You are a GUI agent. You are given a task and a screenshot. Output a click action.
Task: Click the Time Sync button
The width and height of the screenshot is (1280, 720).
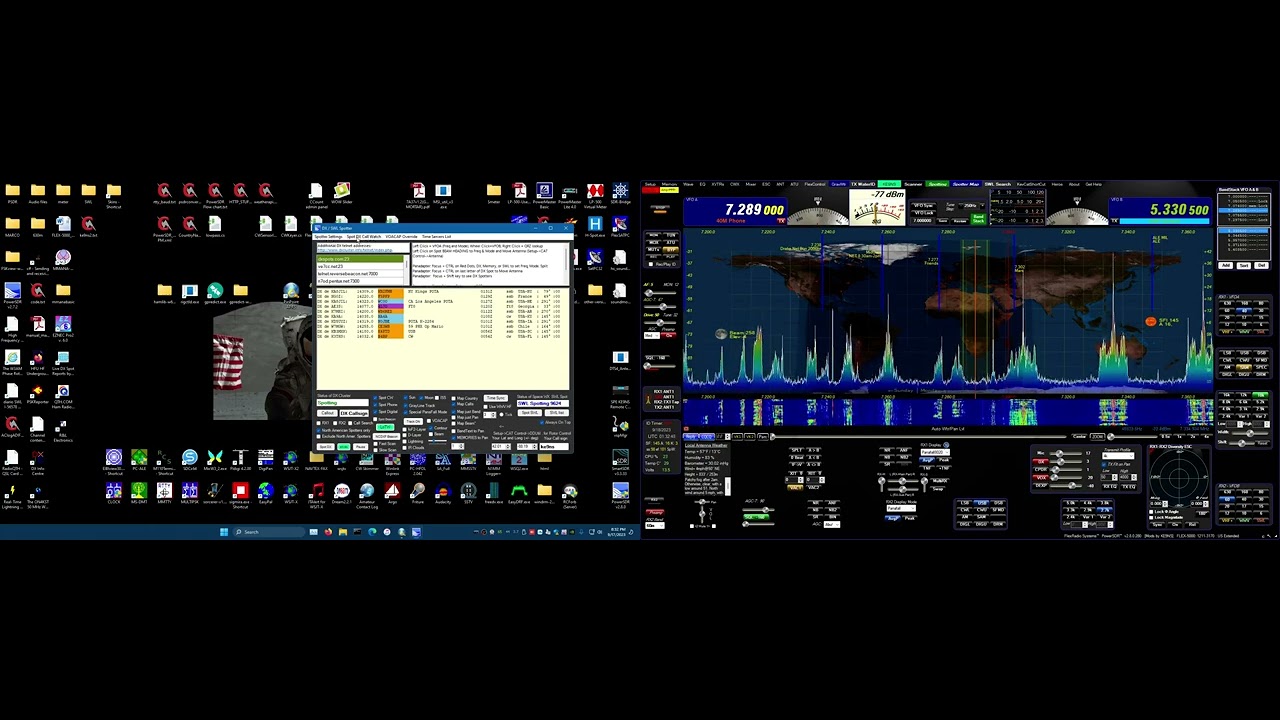pos(496,398)
